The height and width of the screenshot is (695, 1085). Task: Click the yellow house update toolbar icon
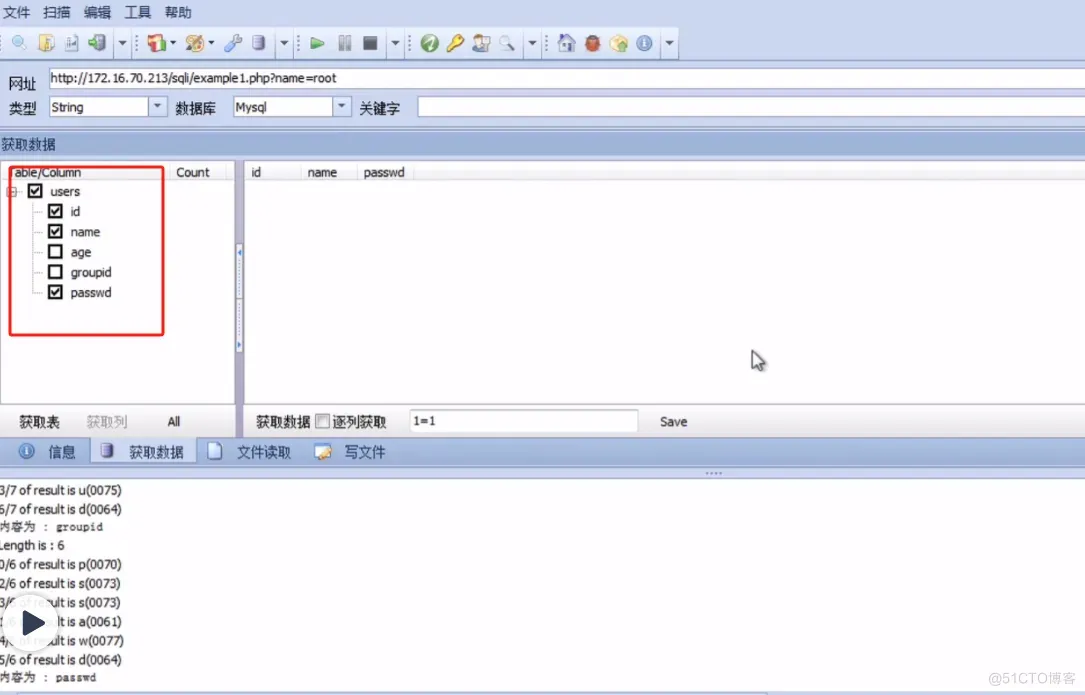619,43
